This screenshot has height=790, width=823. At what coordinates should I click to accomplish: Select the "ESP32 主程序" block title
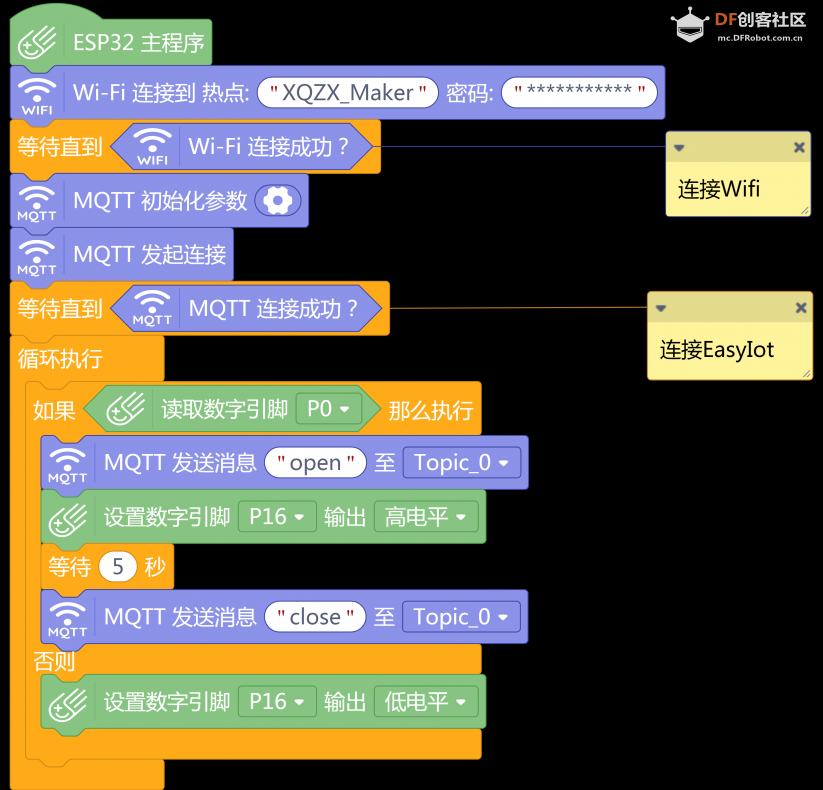139,43
